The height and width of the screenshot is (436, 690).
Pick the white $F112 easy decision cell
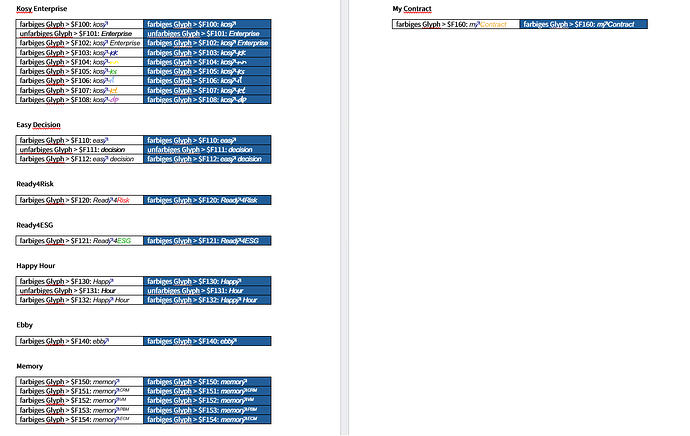pyautogui.click(x=80, y=159)
